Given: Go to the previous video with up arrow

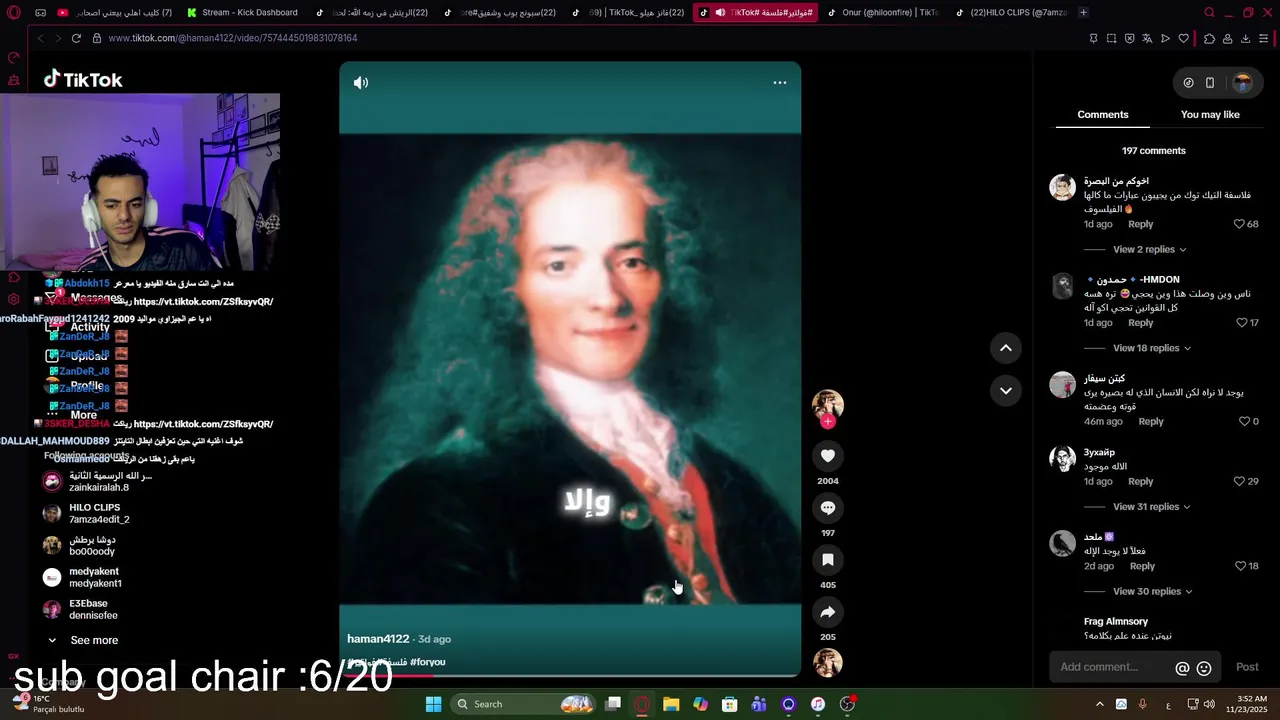Looking at the screenshot, I should point(1006,348).
